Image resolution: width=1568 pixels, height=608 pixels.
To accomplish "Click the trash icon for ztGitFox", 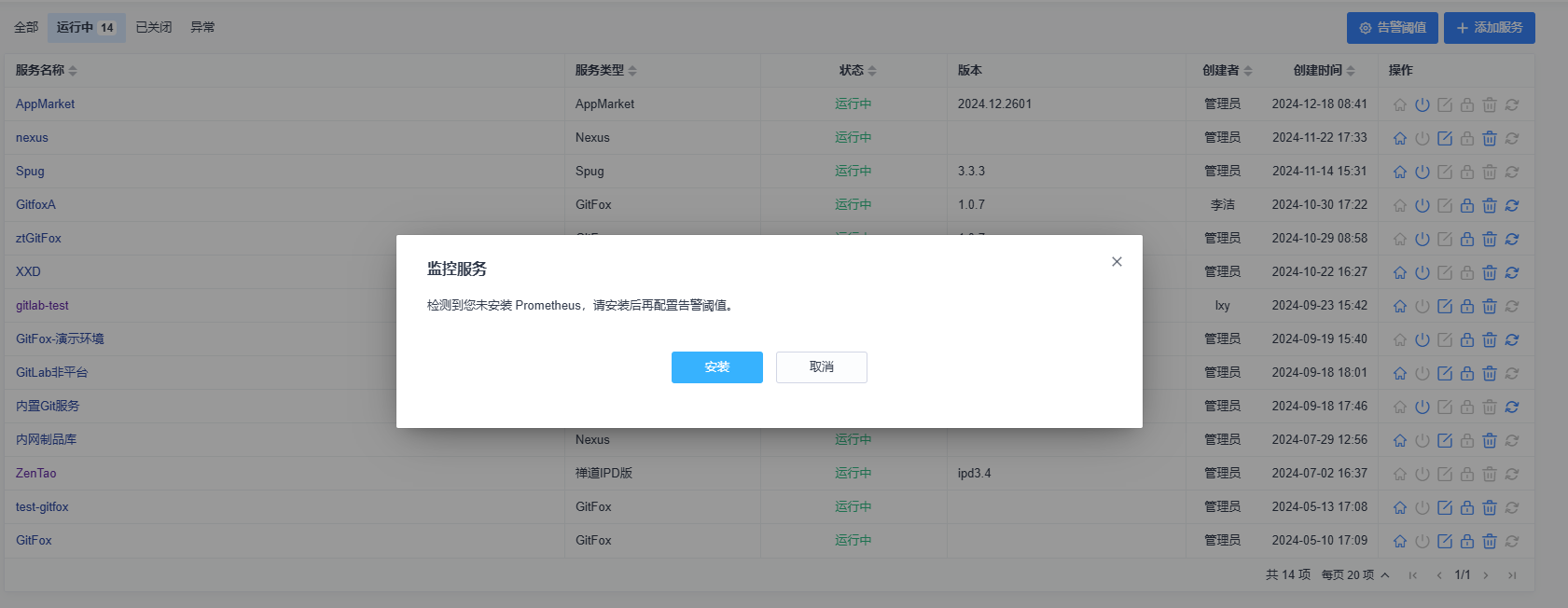I will pos(1489,239).
